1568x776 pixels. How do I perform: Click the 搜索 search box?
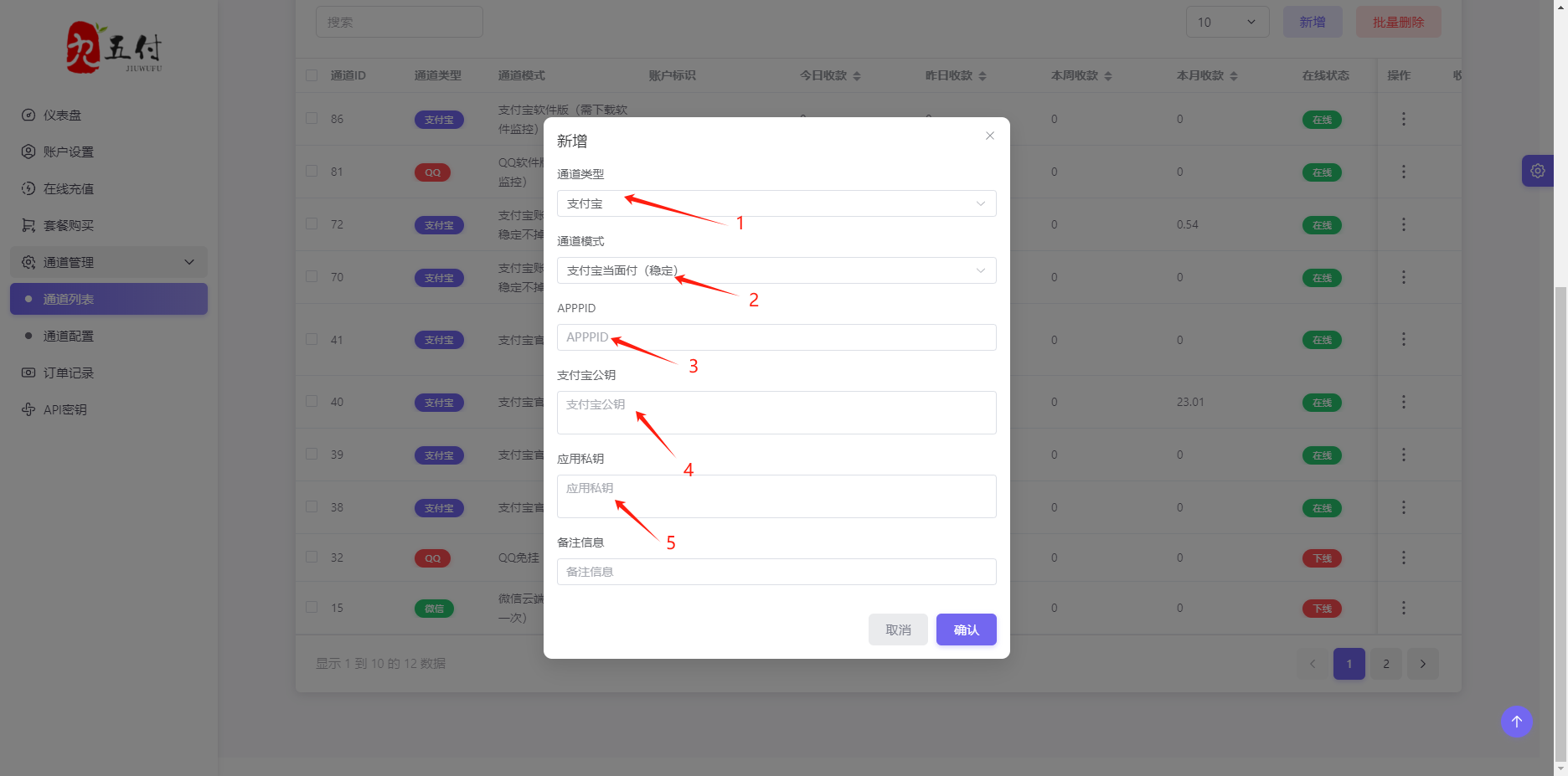click(x=400, y=22)
